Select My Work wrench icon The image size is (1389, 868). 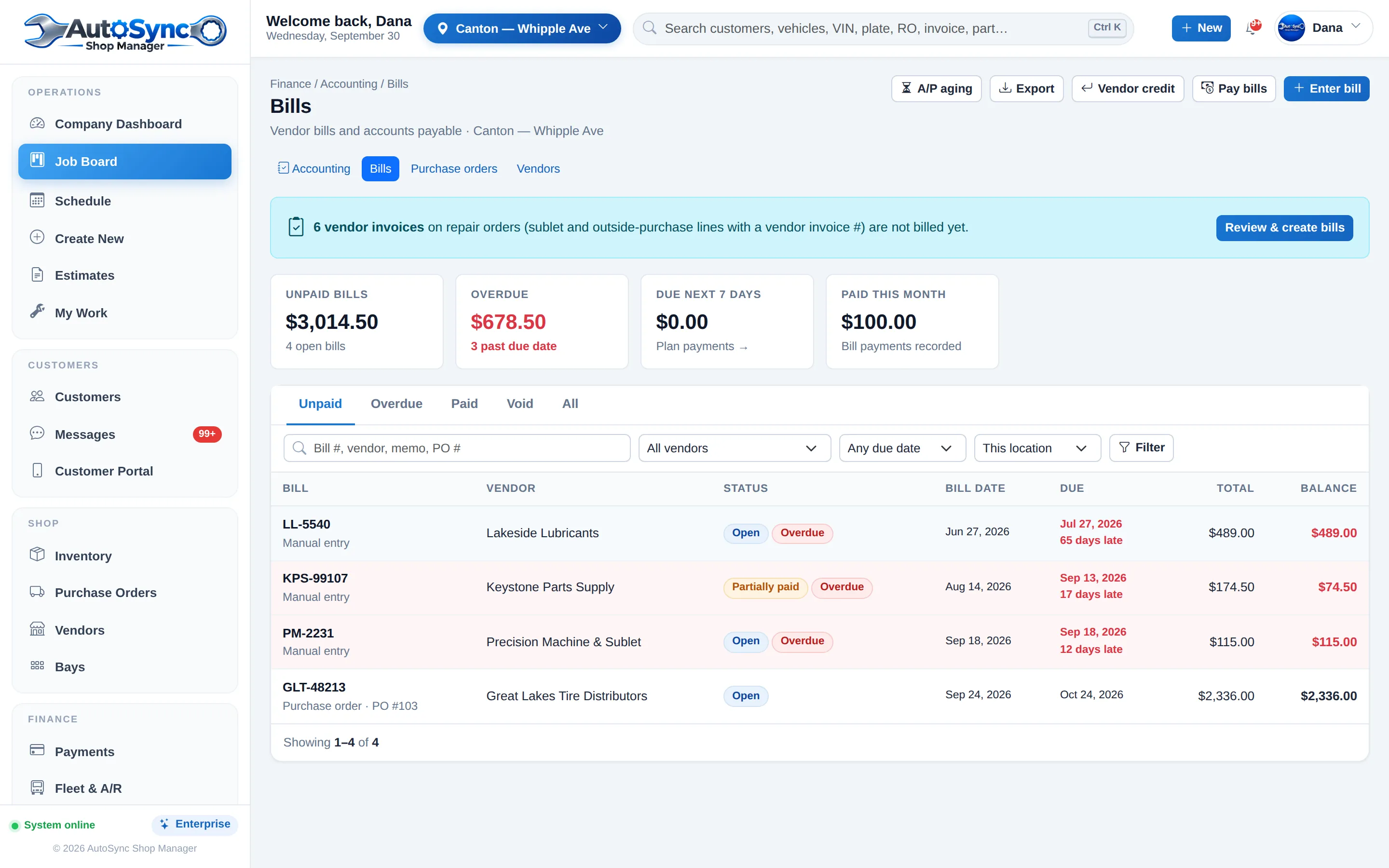[x=37, y=312]
